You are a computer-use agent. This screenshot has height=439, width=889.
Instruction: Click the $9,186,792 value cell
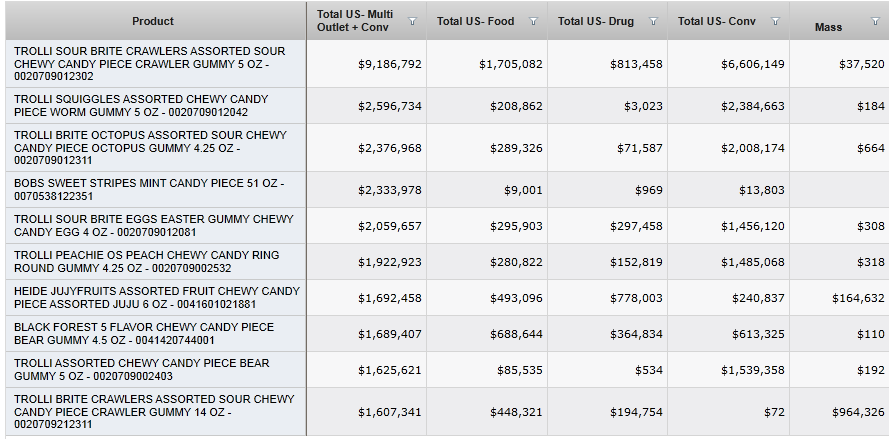tap(390, 64)
